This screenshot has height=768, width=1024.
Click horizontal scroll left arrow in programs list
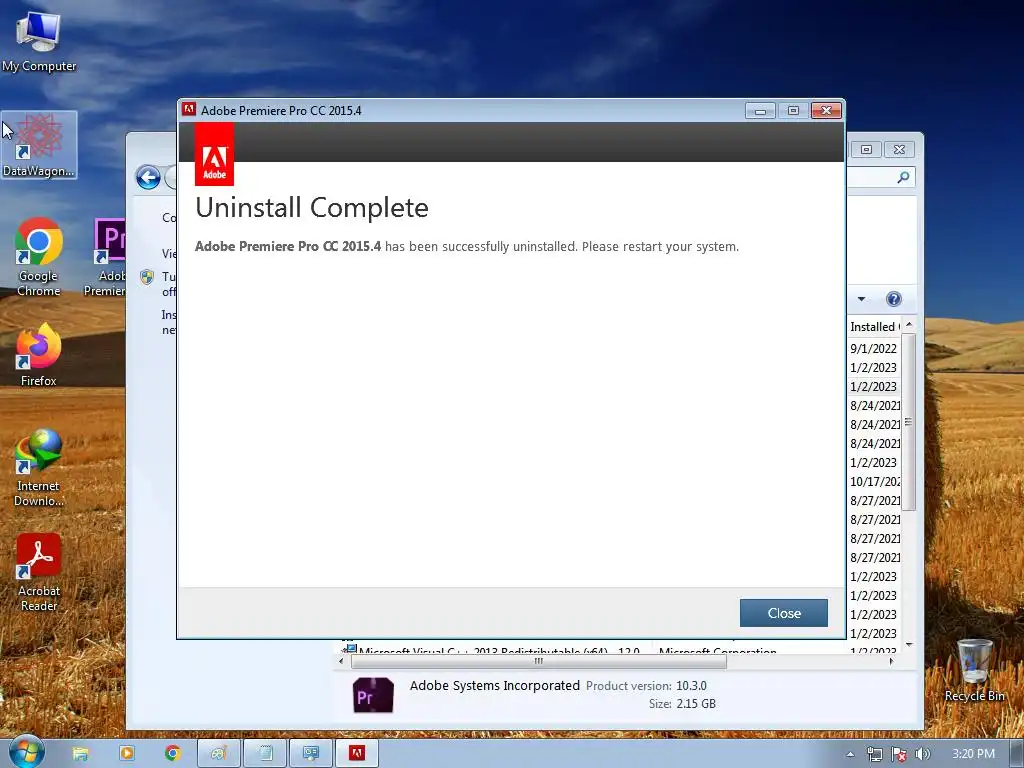coord(340,661)
